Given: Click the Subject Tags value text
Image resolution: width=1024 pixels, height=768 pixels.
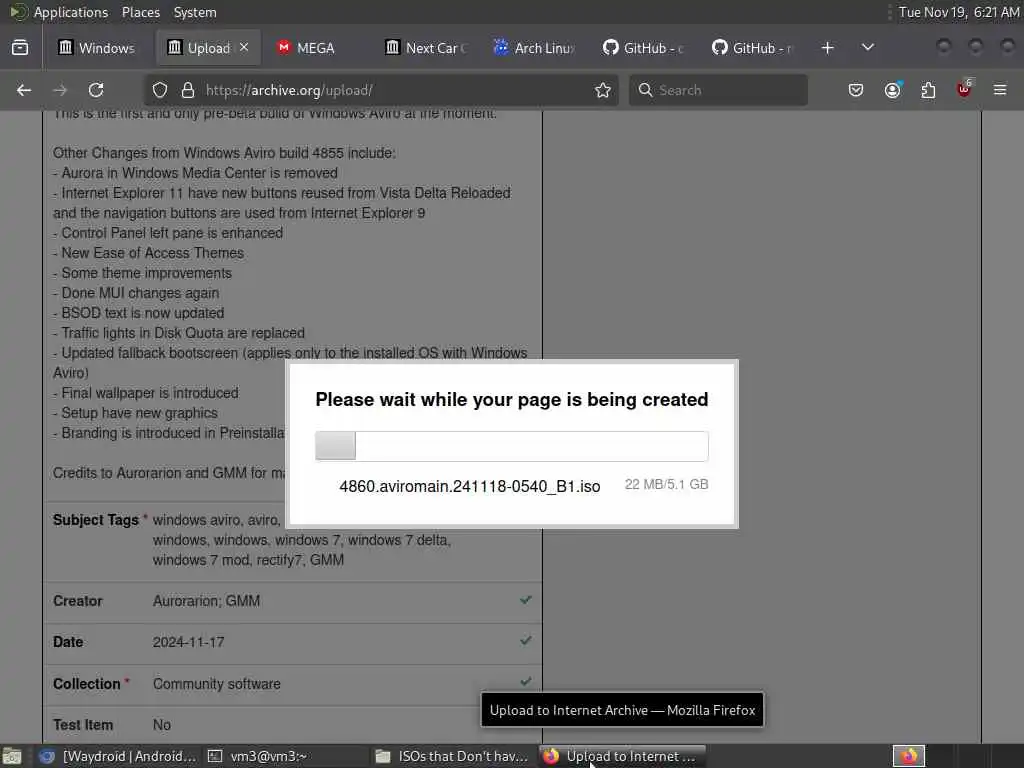Looking at the screenshot, I should (x=302, y=540).
